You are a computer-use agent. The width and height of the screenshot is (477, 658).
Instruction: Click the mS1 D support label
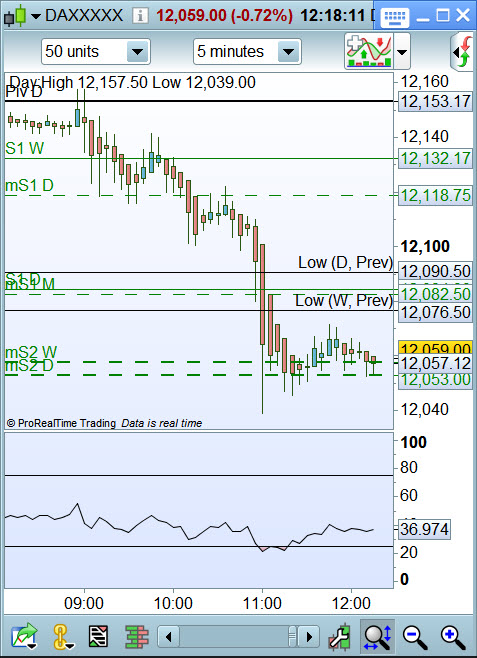(x=29, y=185)
